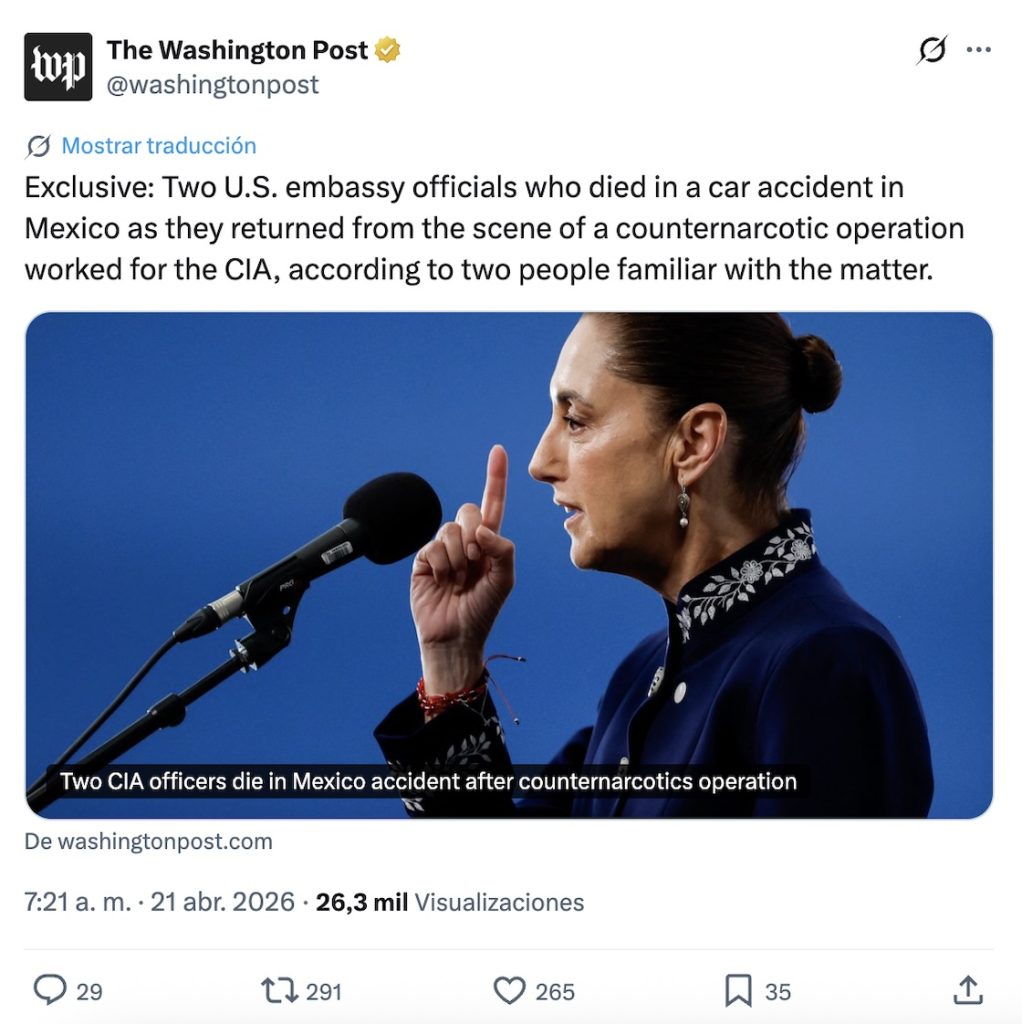Share the post via the upload icon
1022x1024 pixels.
point(967,990)
